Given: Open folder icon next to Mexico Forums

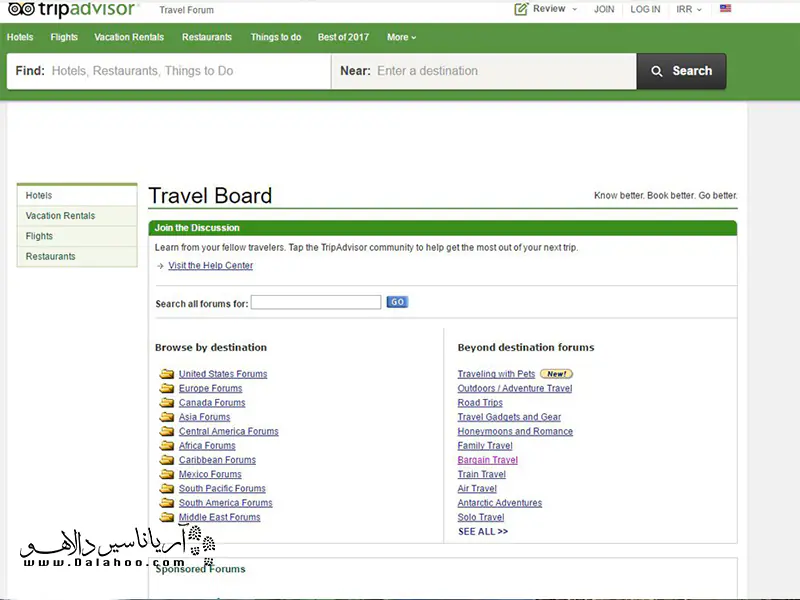Looking at the screenshot, I should (x=166, y=474).
